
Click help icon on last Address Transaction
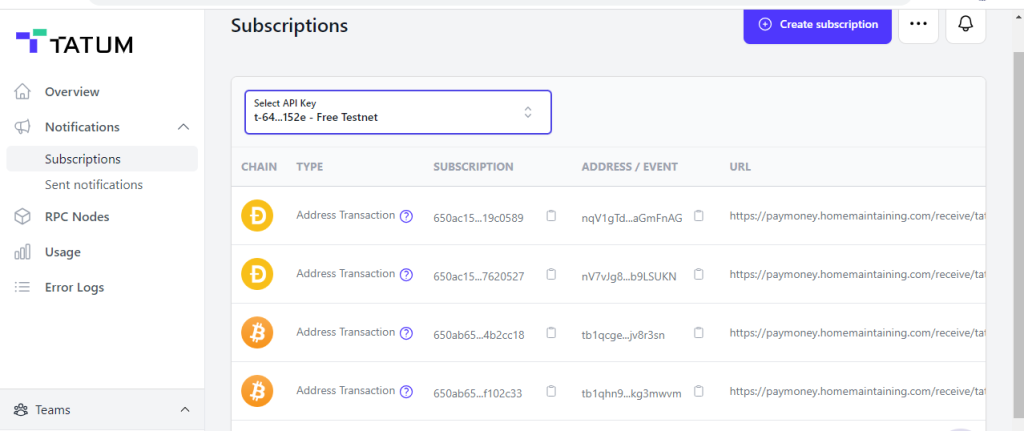(406, 392)
